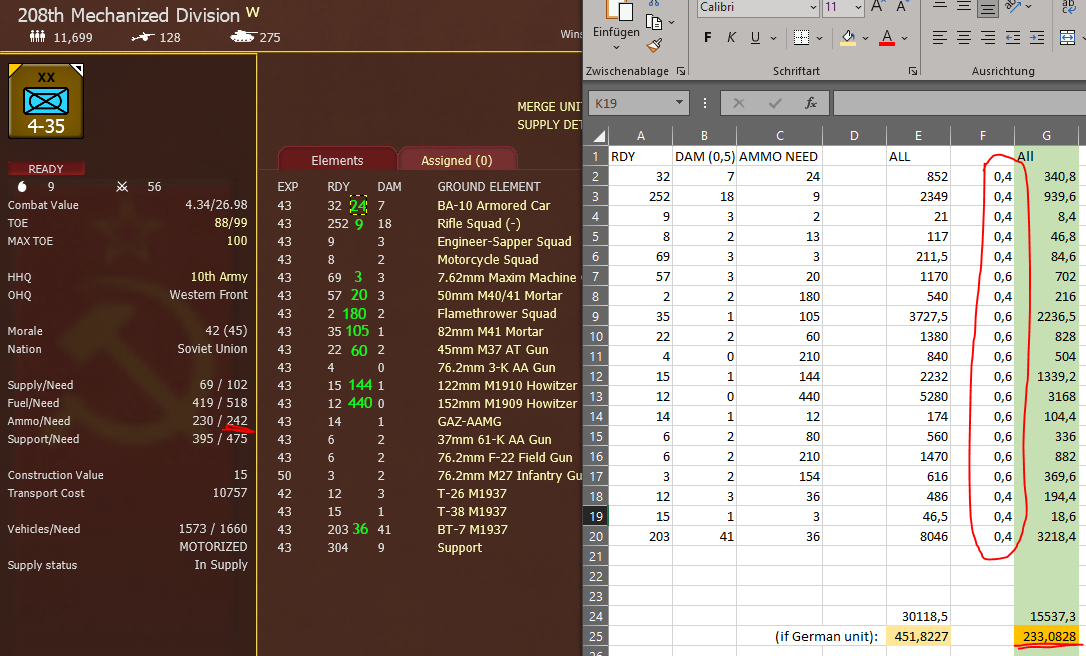Switch to the Elements tab
The image size is (1086, 656).
(337, 159)
